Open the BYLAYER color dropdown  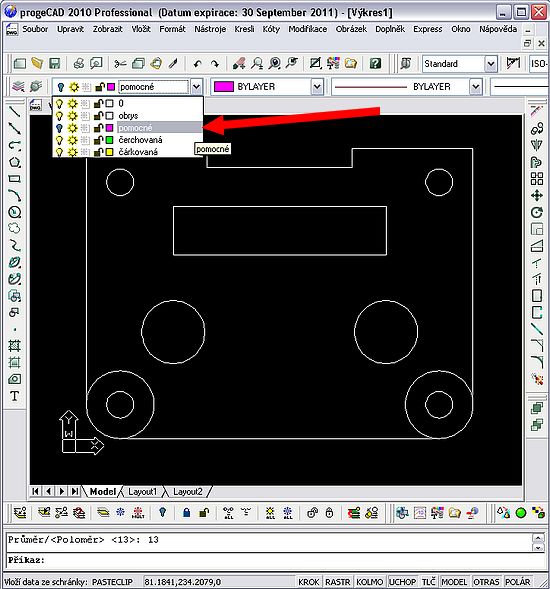pos(317,87)
